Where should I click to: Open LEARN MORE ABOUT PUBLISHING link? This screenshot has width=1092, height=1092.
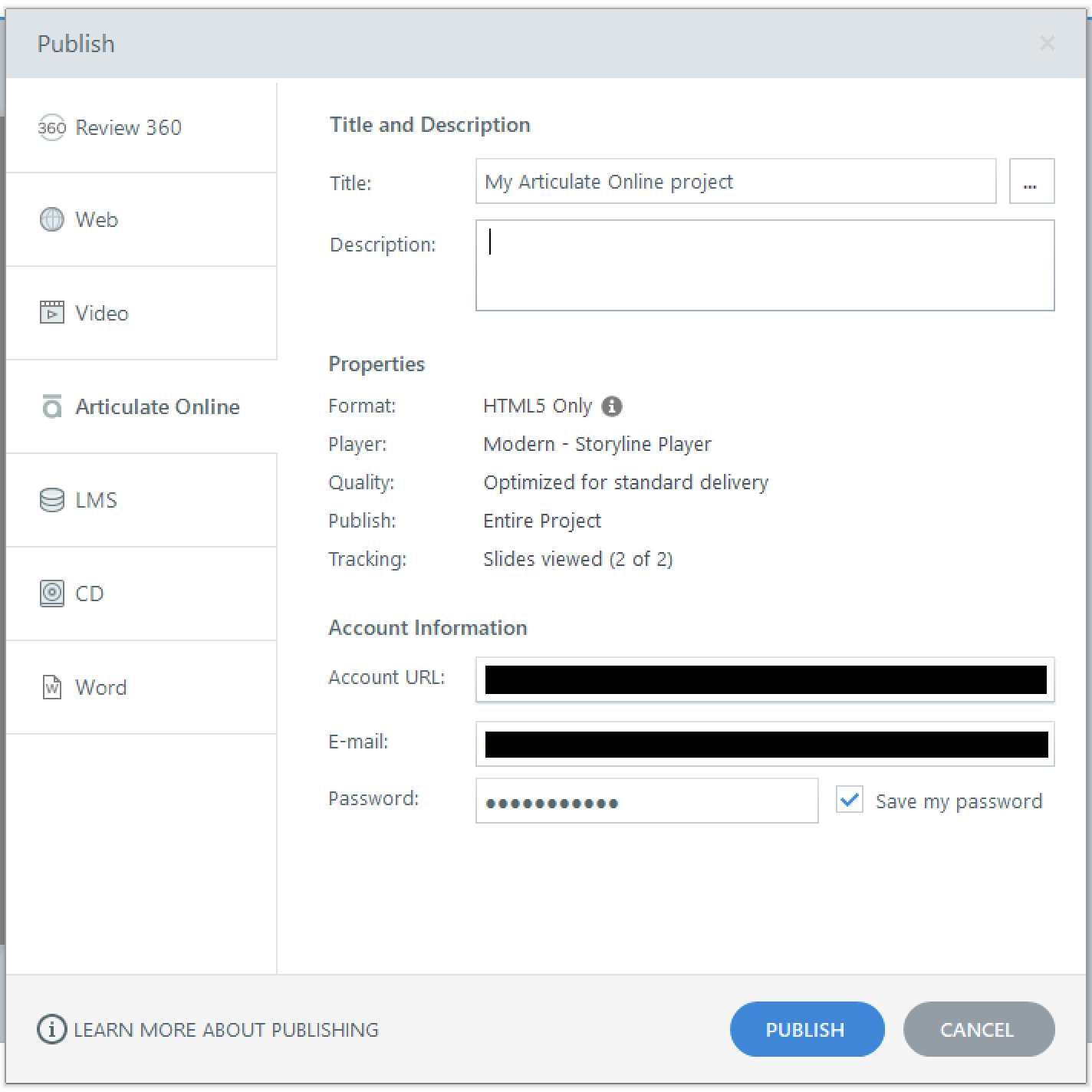click(226, 1029)
